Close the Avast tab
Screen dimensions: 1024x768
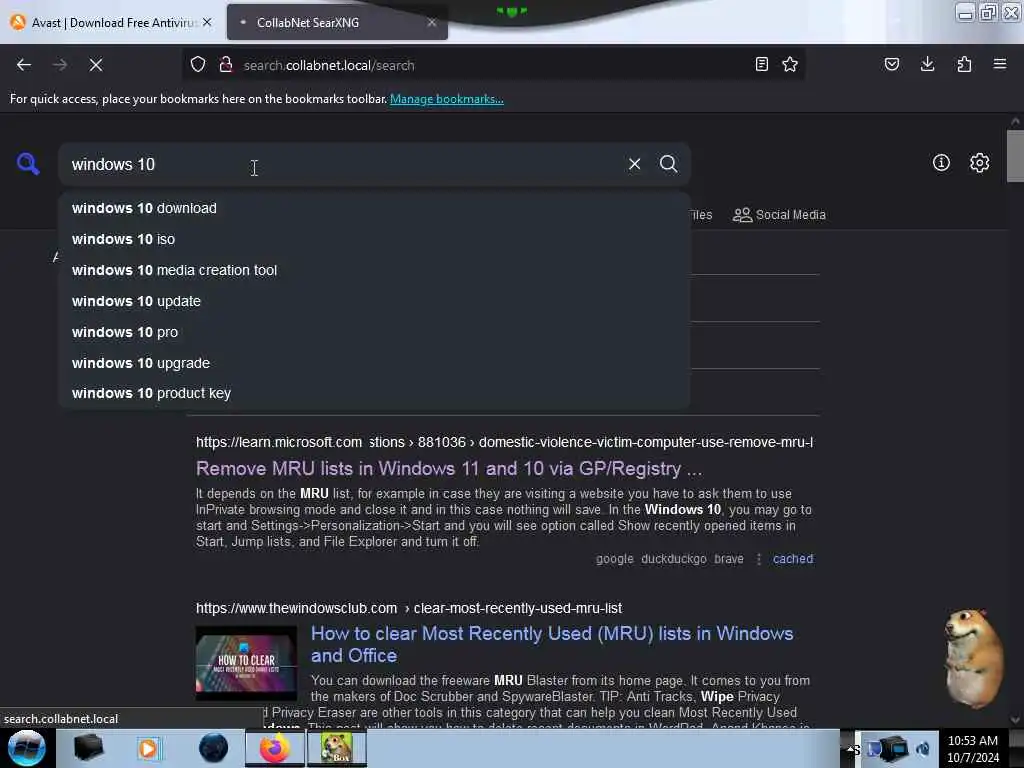click(x=207, y=22)
